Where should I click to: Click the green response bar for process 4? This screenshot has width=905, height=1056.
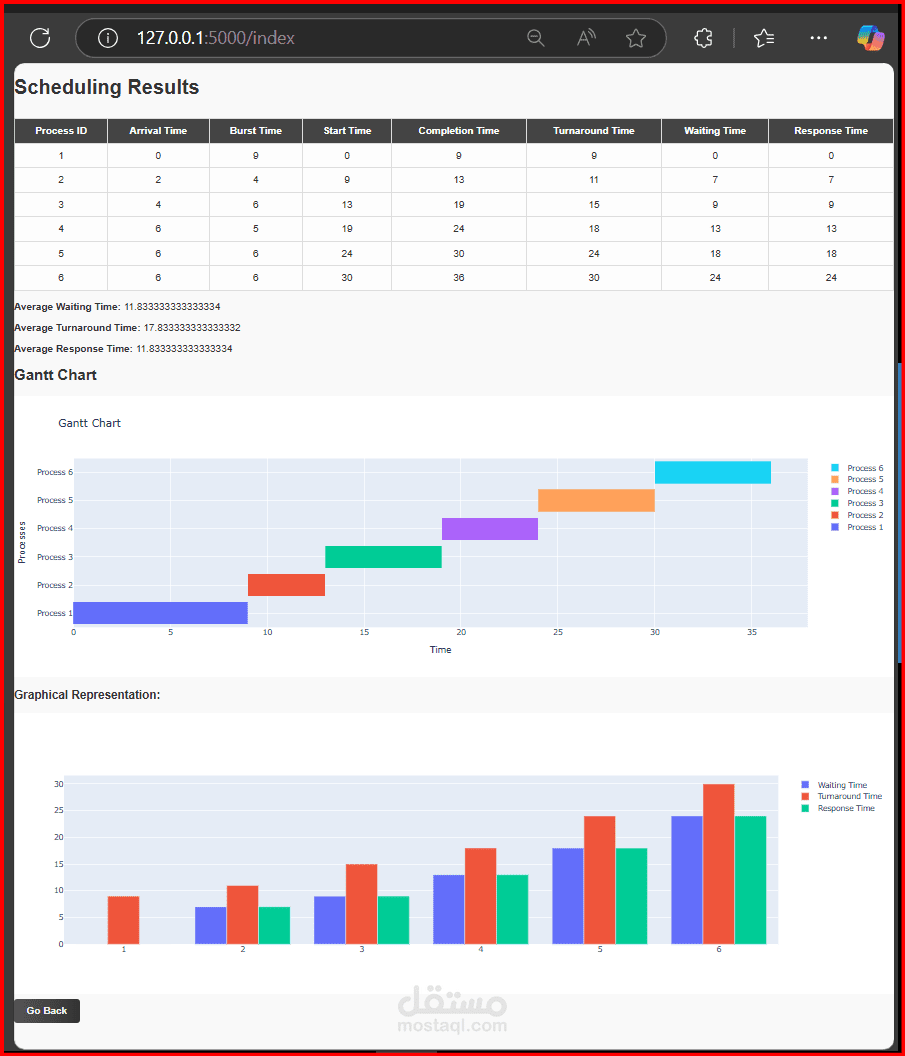(x=512, y=909)
